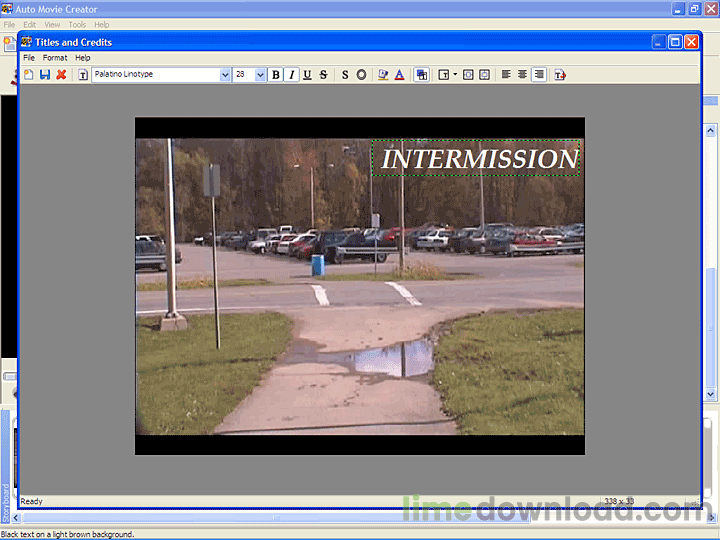Screen dimensions: 720x540
Task: Click the Auto Movie Creator title bar icon
Action: pos(6,9)
